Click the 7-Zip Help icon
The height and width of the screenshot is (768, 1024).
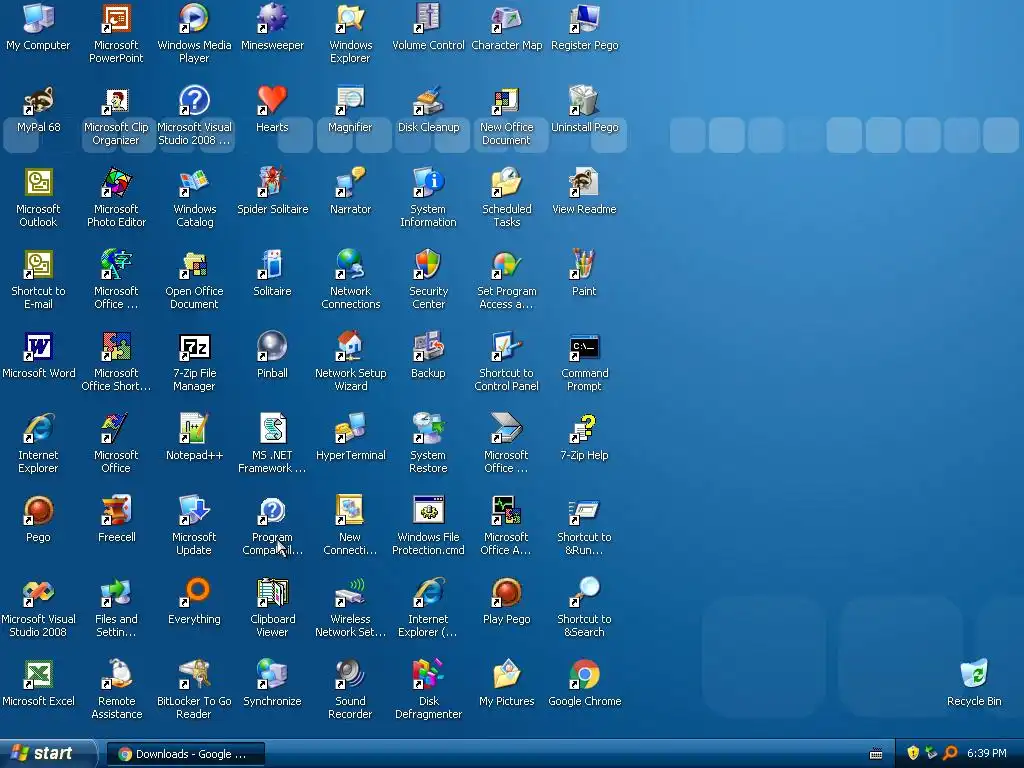584,428
